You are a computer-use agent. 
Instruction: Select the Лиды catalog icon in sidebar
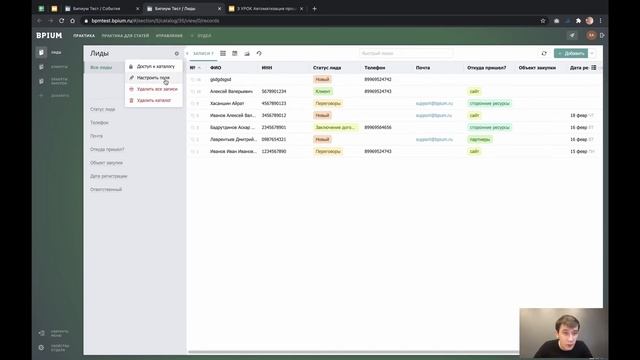pos(41,52)
